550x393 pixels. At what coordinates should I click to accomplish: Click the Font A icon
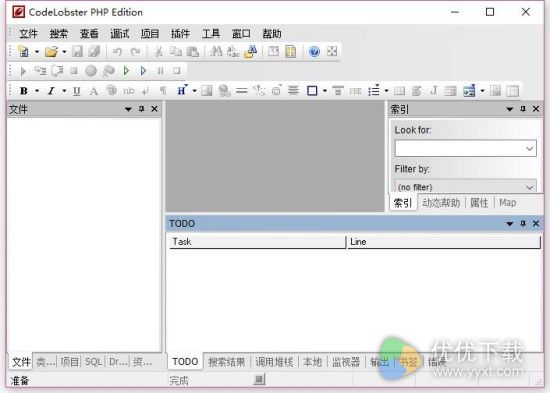tap(94, 91)
